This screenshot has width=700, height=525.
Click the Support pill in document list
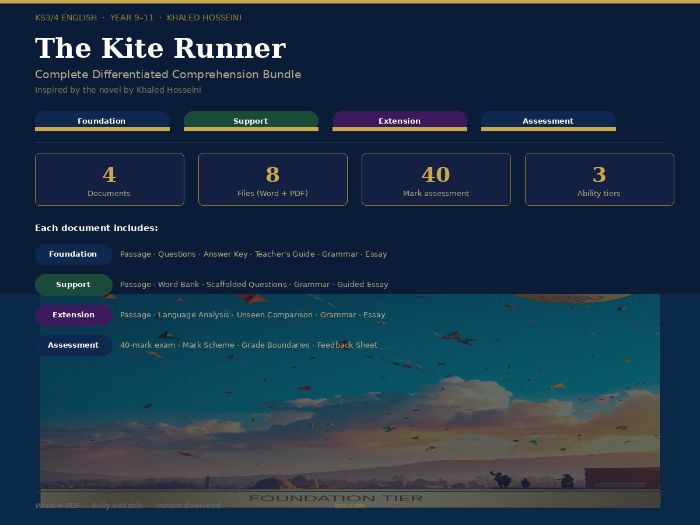pyautogui.click(x=73, y=285)
